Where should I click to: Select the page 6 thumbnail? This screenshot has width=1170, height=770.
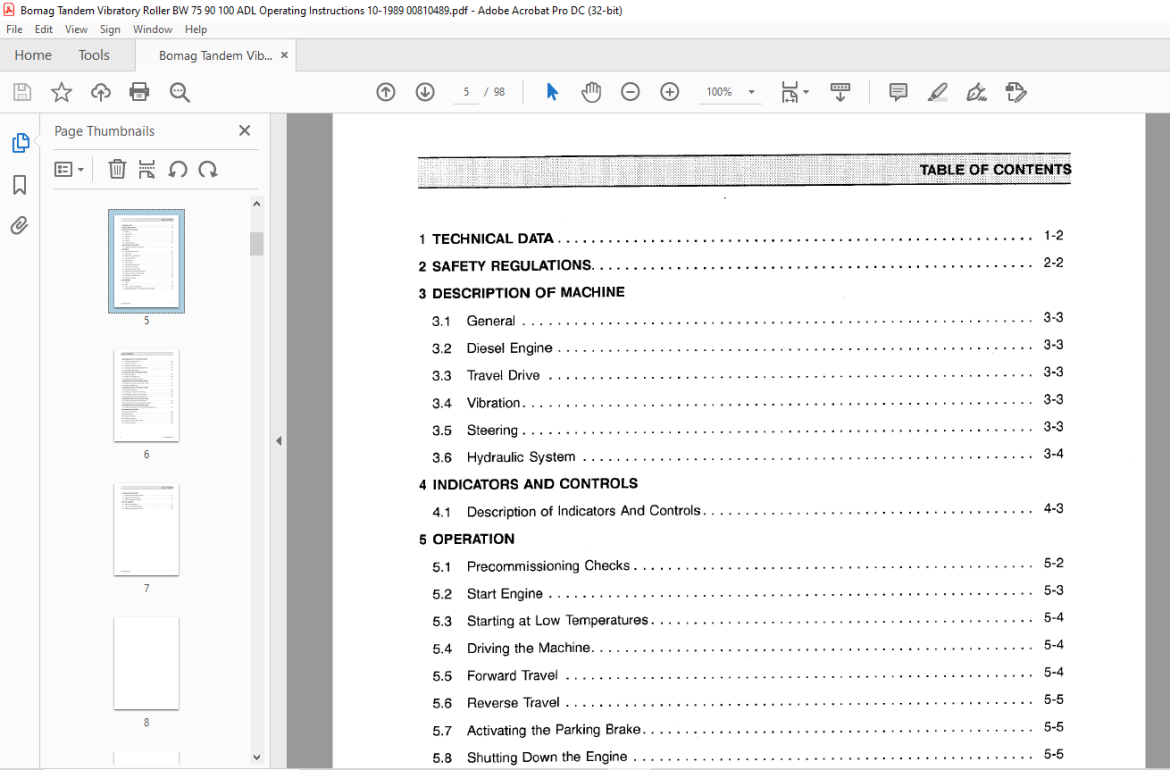point(146,395)
